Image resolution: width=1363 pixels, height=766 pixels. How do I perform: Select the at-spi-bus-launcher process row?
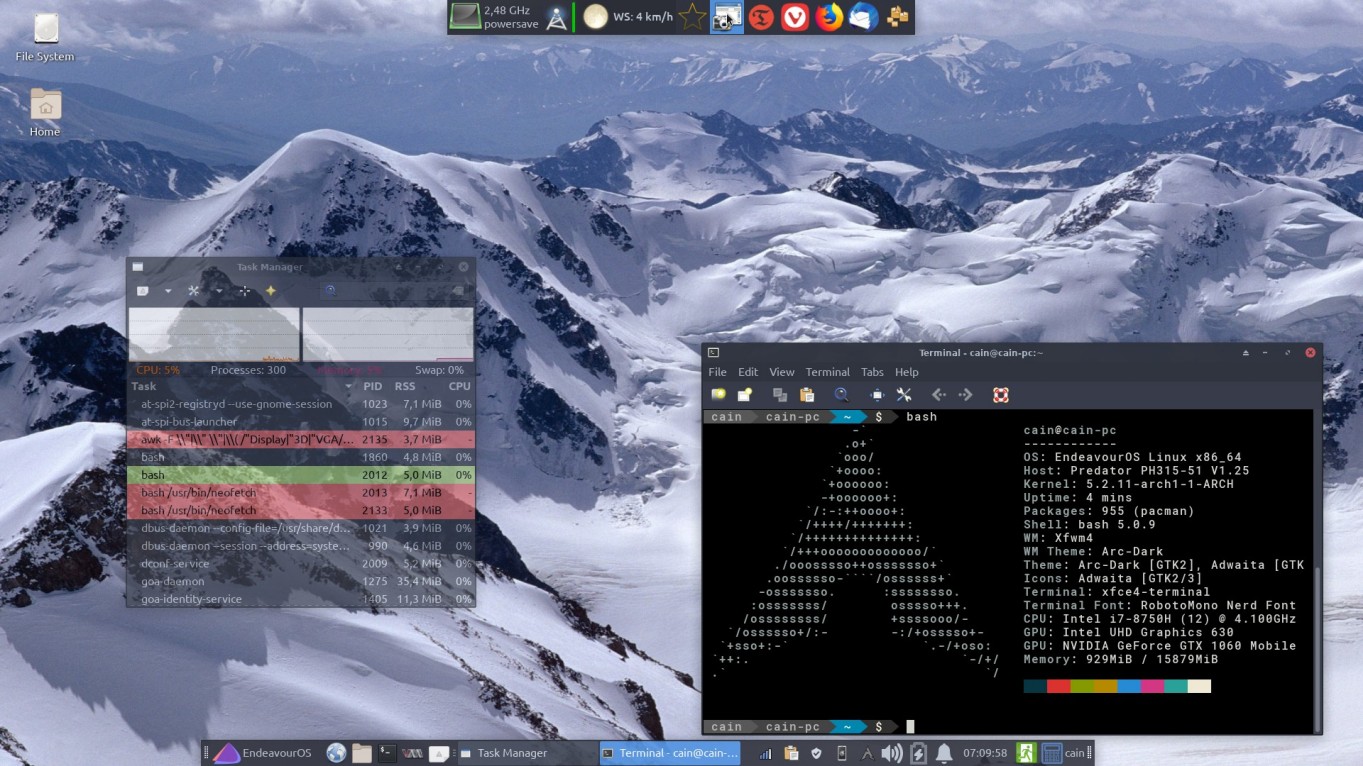[x=301, y=422]
